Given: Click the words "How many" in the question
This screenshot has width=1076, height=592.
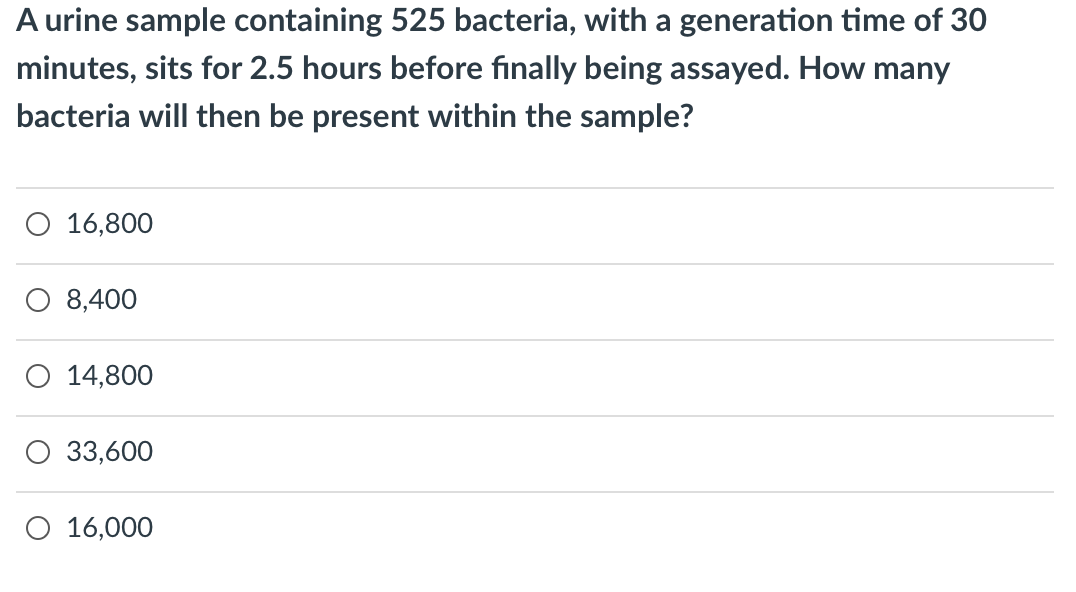Looking at the screenshot, I should [874, 69].
